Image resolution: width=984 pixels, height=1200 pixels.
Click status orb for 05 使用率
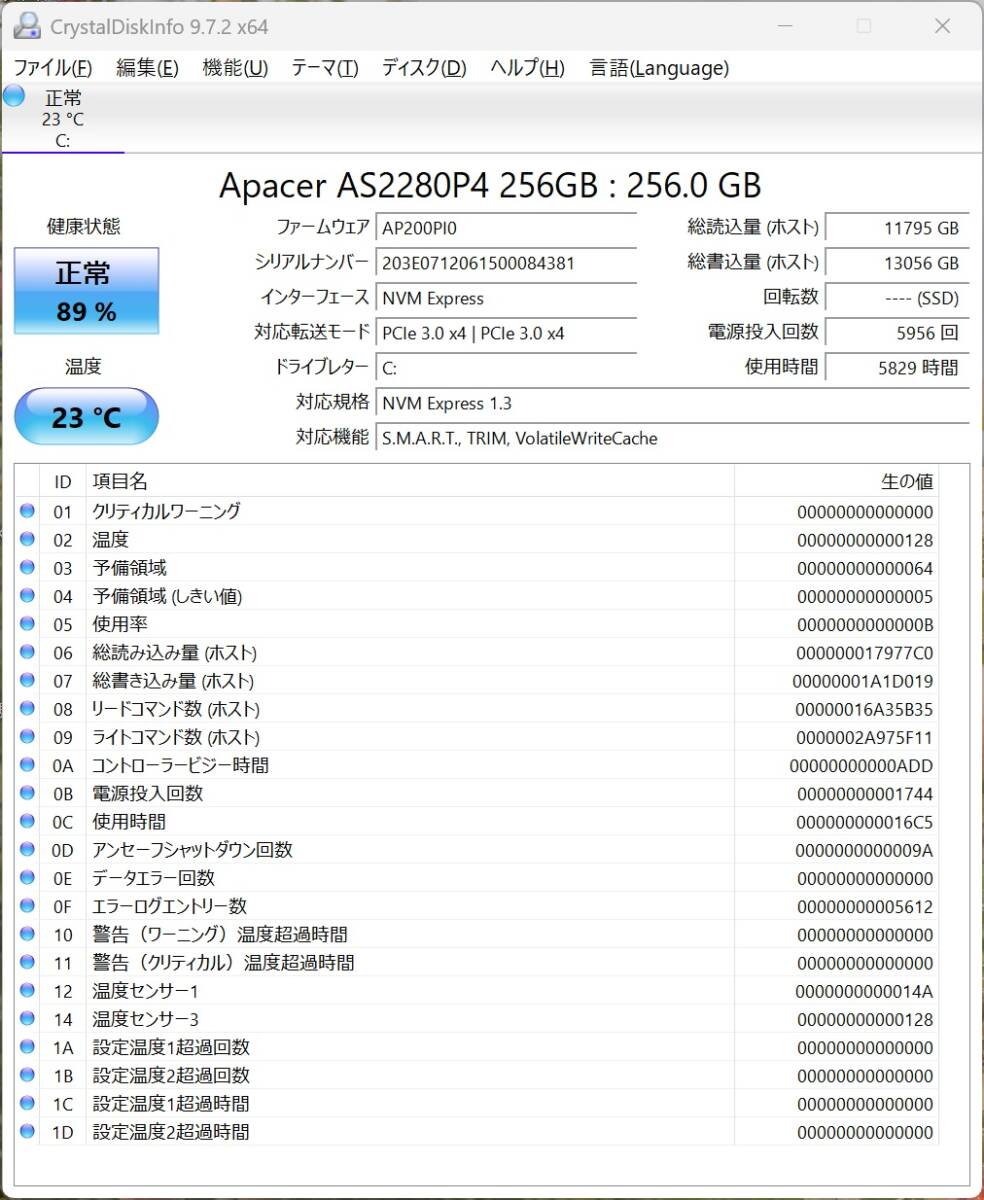[x=27, y=625]
